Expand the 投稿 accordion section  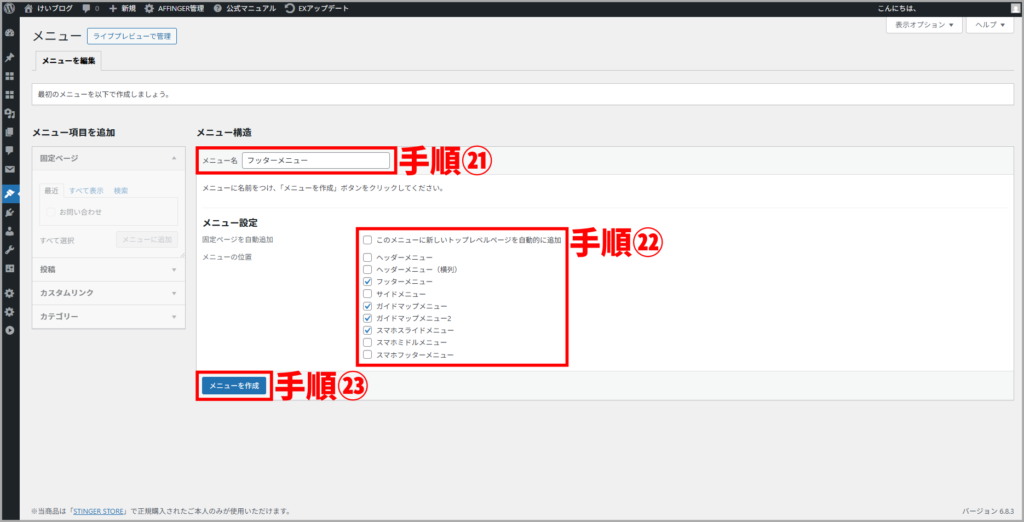(108, 269)
